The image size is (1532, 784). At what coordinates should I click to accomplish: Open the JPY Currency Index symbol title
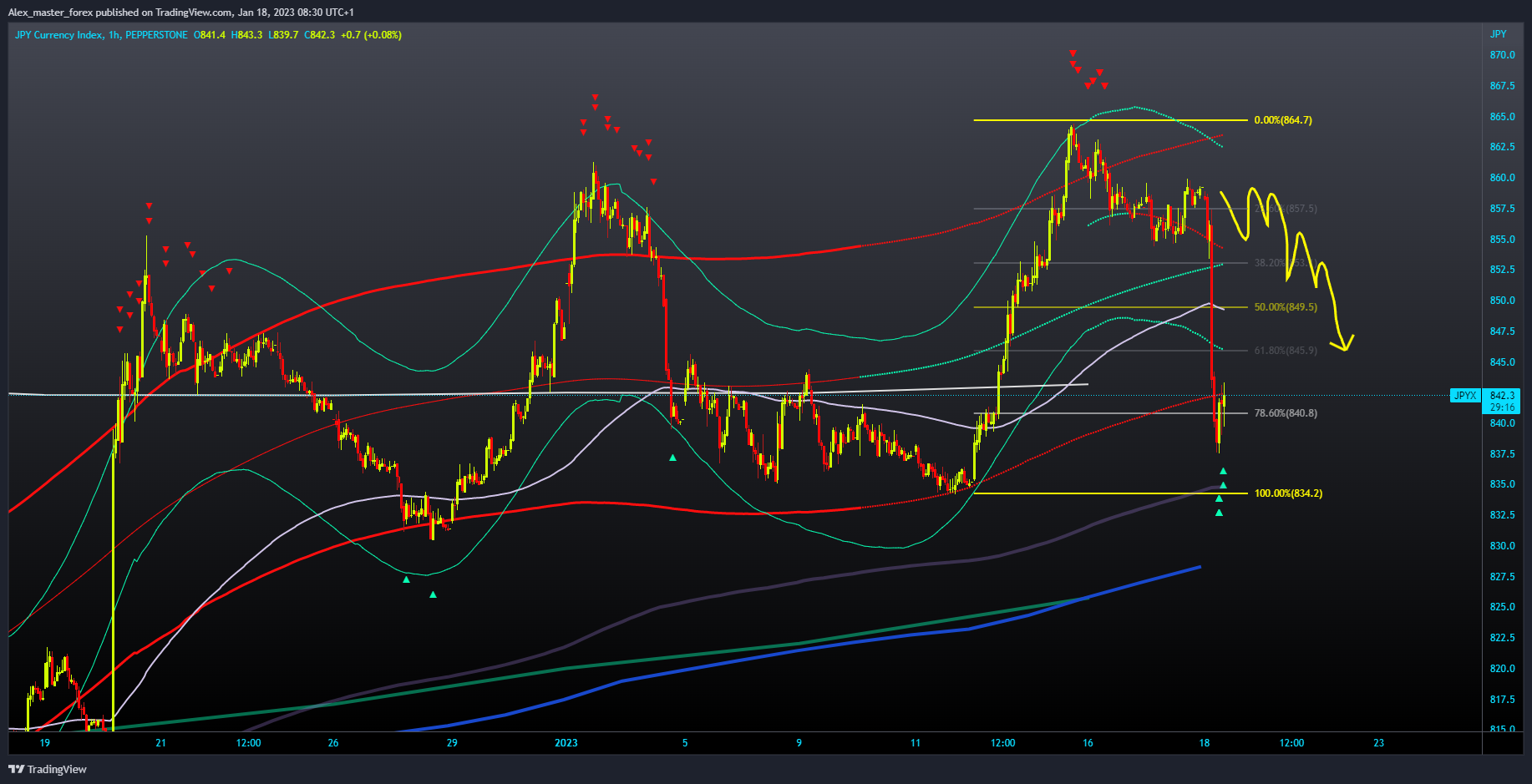click(x=58, y=35)
